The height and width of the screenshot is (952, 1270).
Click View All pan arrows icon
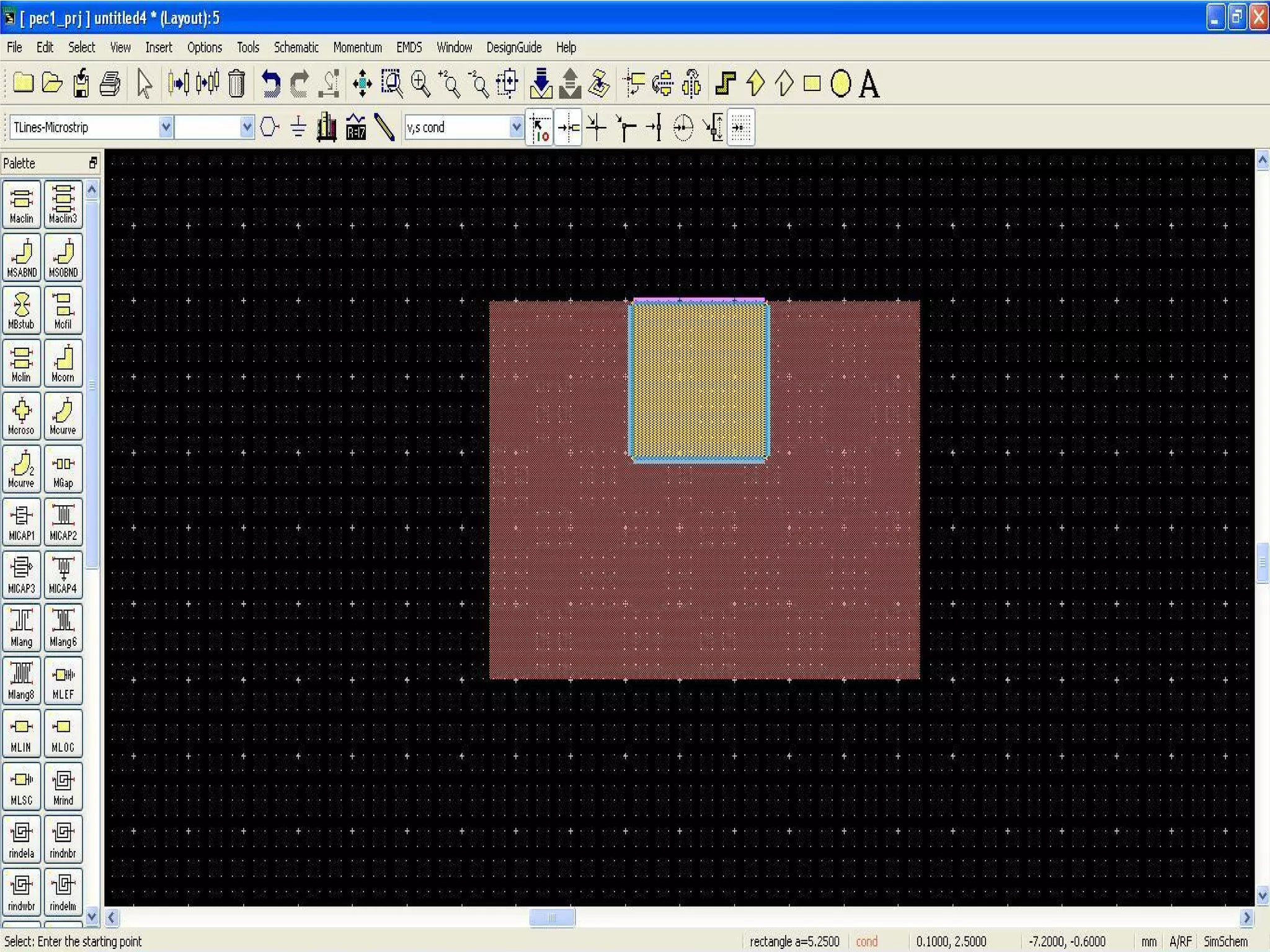(x=362, y=84)
